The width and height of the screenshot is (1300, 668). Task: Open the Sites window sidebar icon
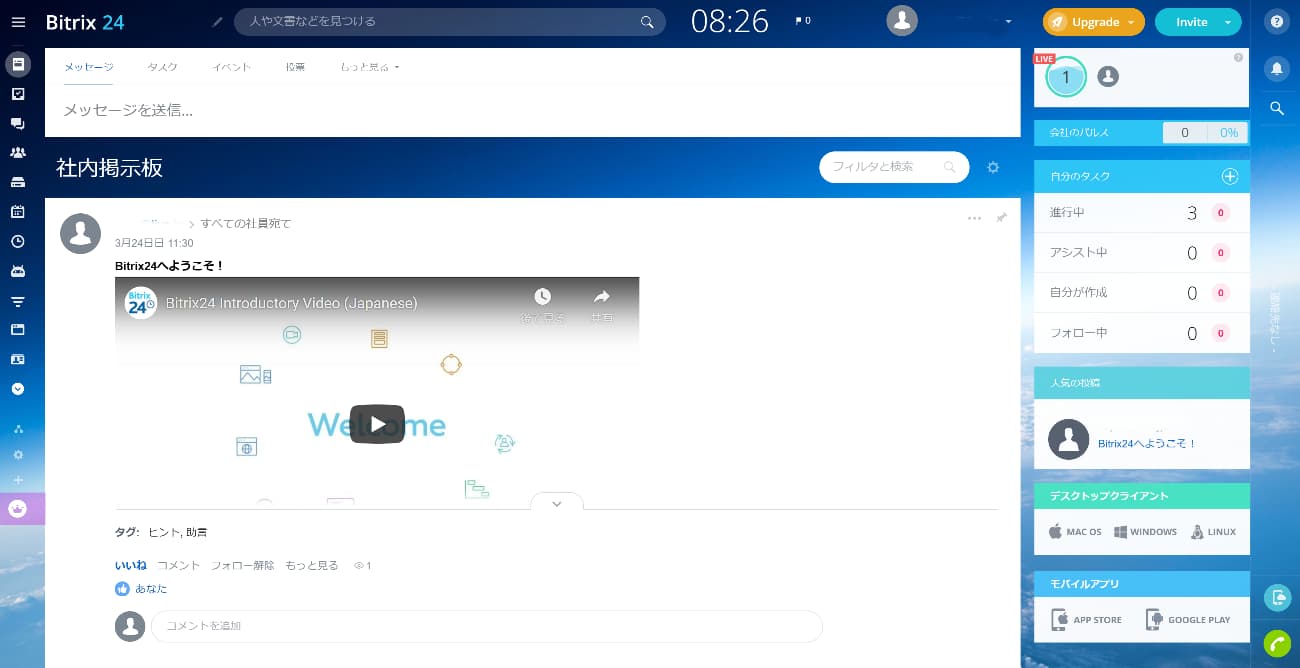point(18,329)
